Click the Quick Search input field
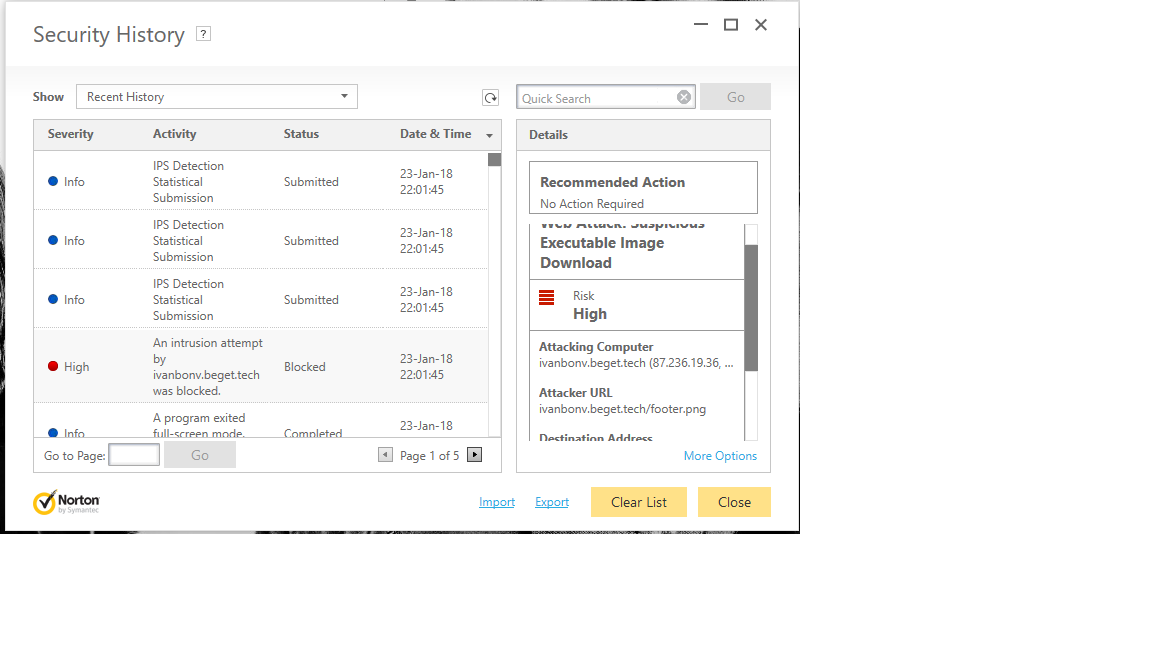Screen dimensions: 1152x648 pyautogui.click(x=597, y=98)
